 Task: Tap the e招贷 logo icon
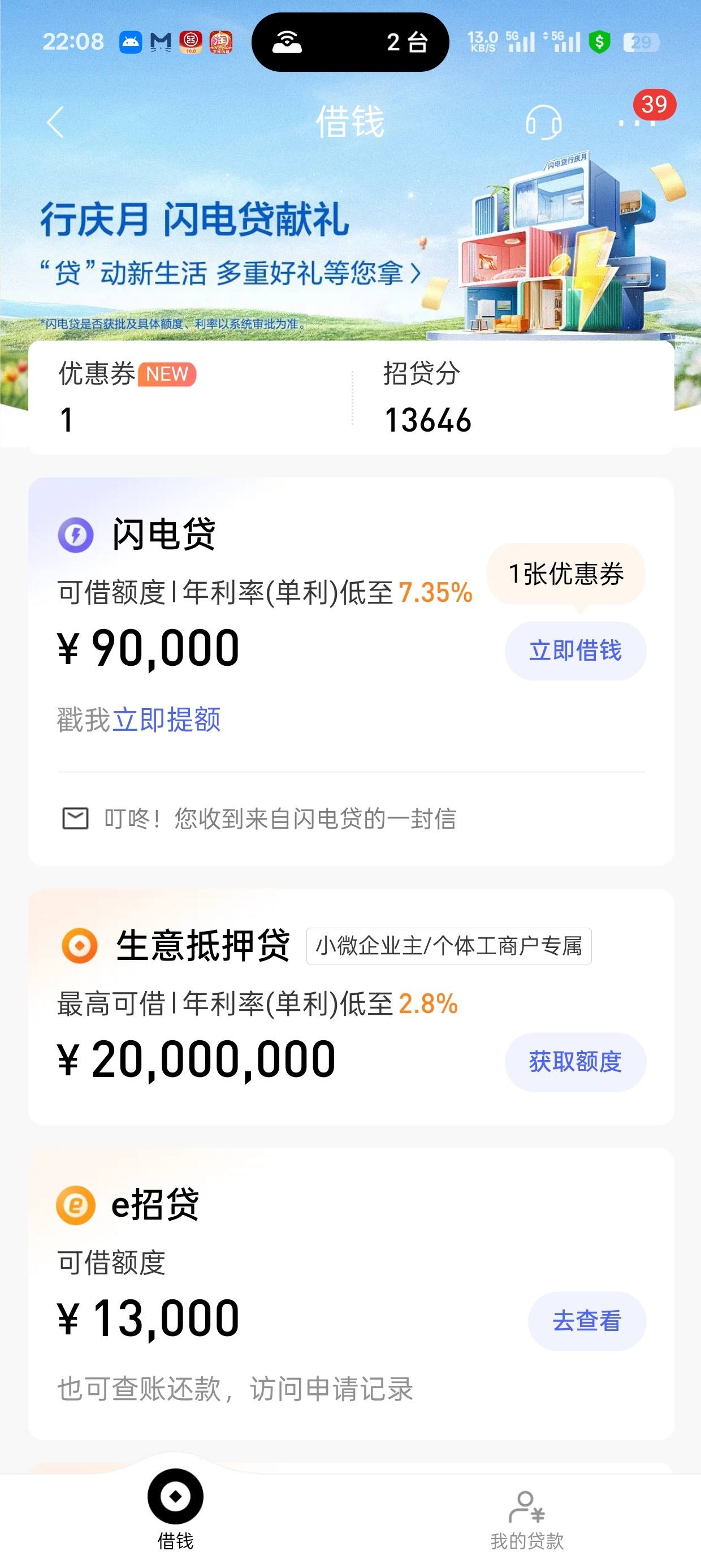(x=75, y=1205)
